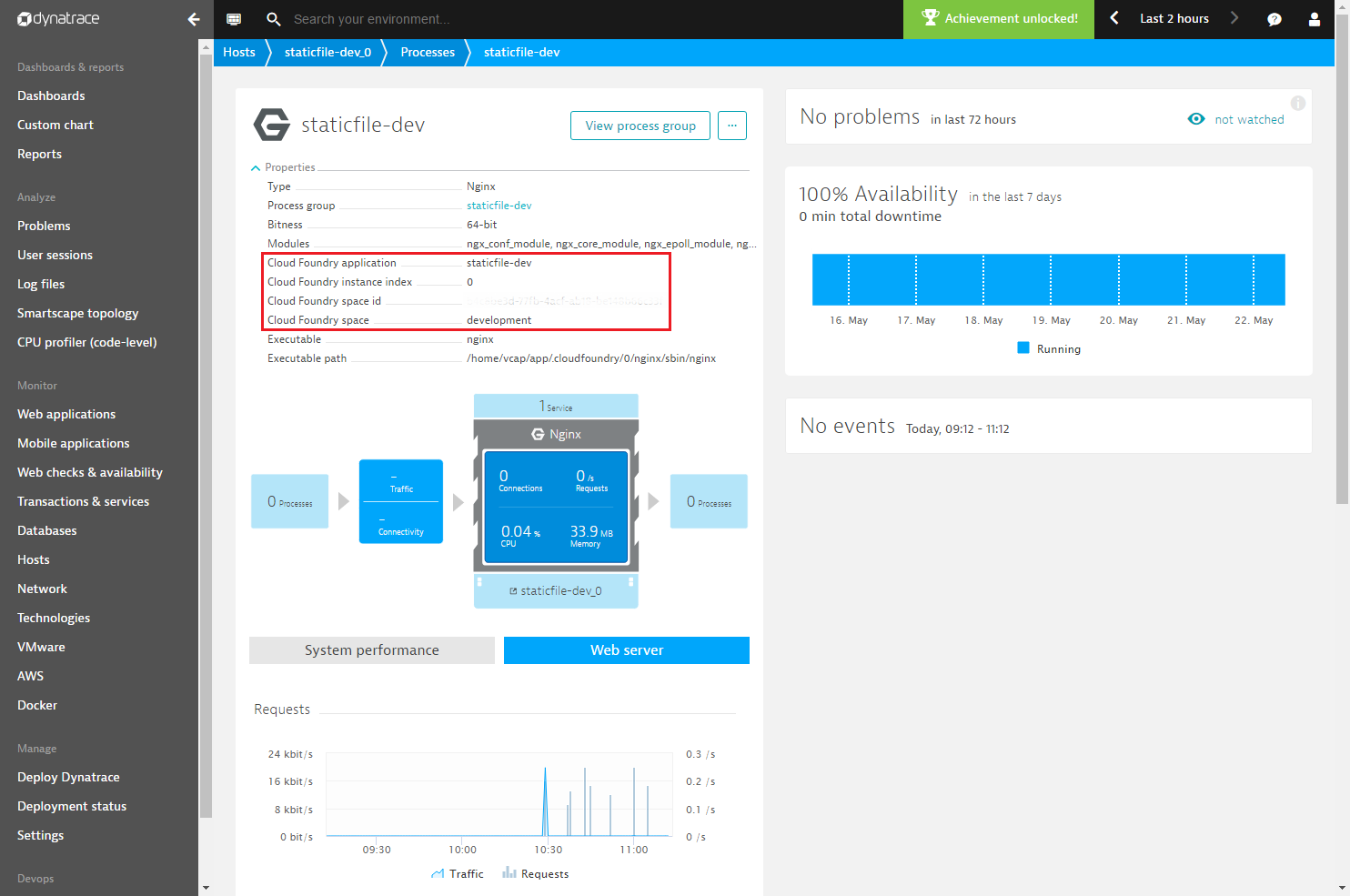The width and height of the screenshot is (1350, 896).
Task: Open the more options ellipsis button
Action: coord(732,126)
